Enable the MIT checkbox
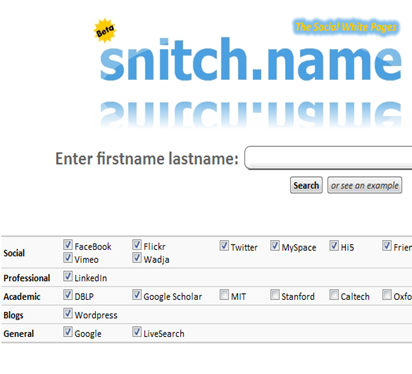Viewport: 412px width, 374px height. (x=224, y=295)
